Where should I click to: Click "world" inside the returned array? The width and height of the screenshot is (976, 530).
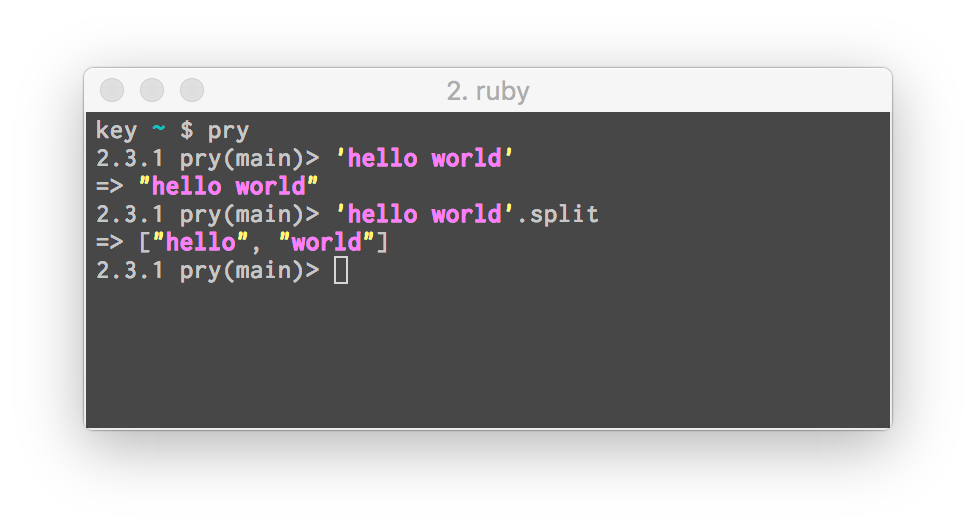[x=326, y=242]
